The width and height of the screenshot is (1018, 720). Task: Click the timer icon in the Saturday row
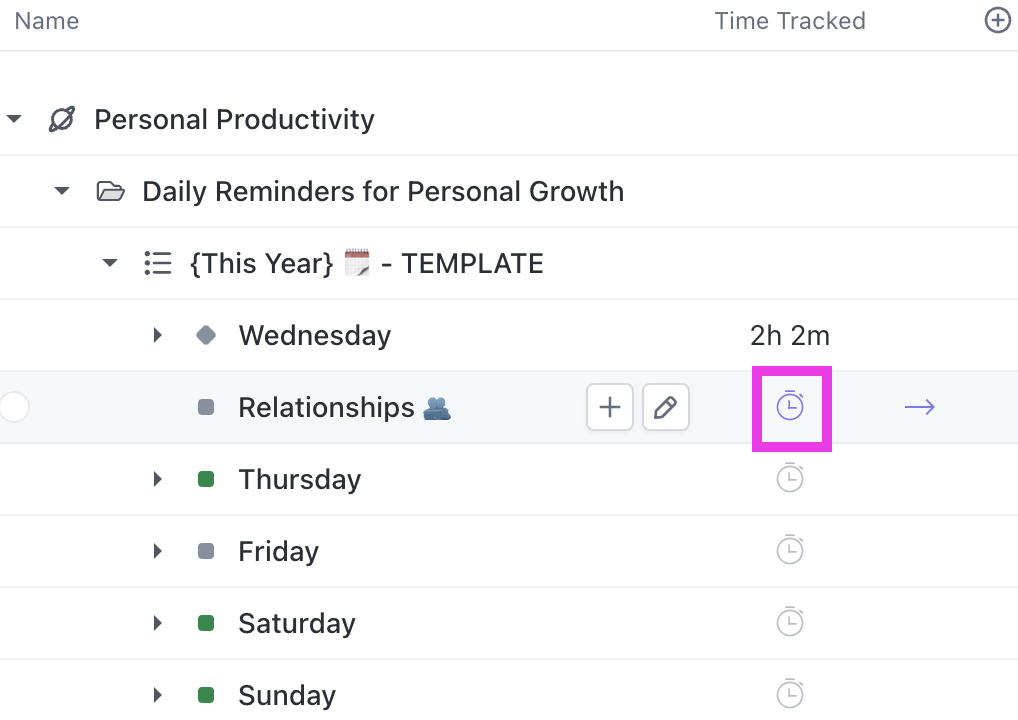point(790,623)
